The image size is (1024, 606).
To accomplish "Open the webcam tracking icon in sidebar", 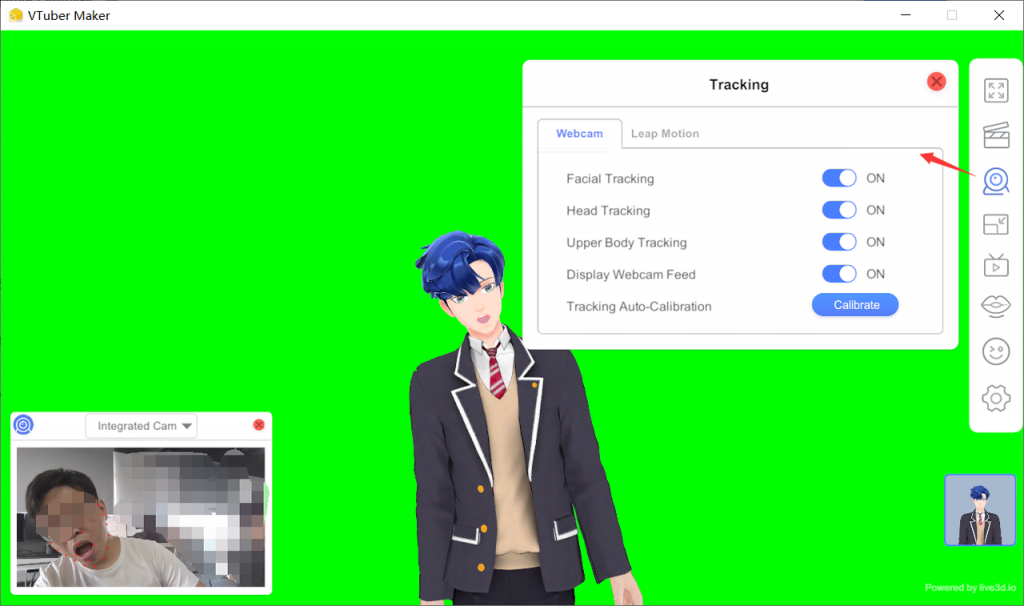I will (996, 181).
